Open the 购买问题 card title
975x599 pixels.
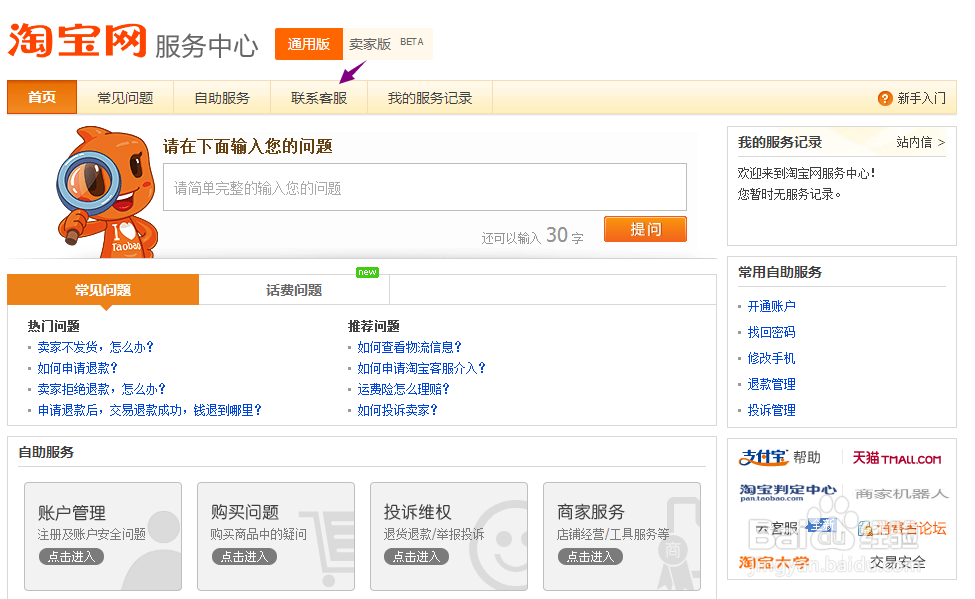click(244, 513)
